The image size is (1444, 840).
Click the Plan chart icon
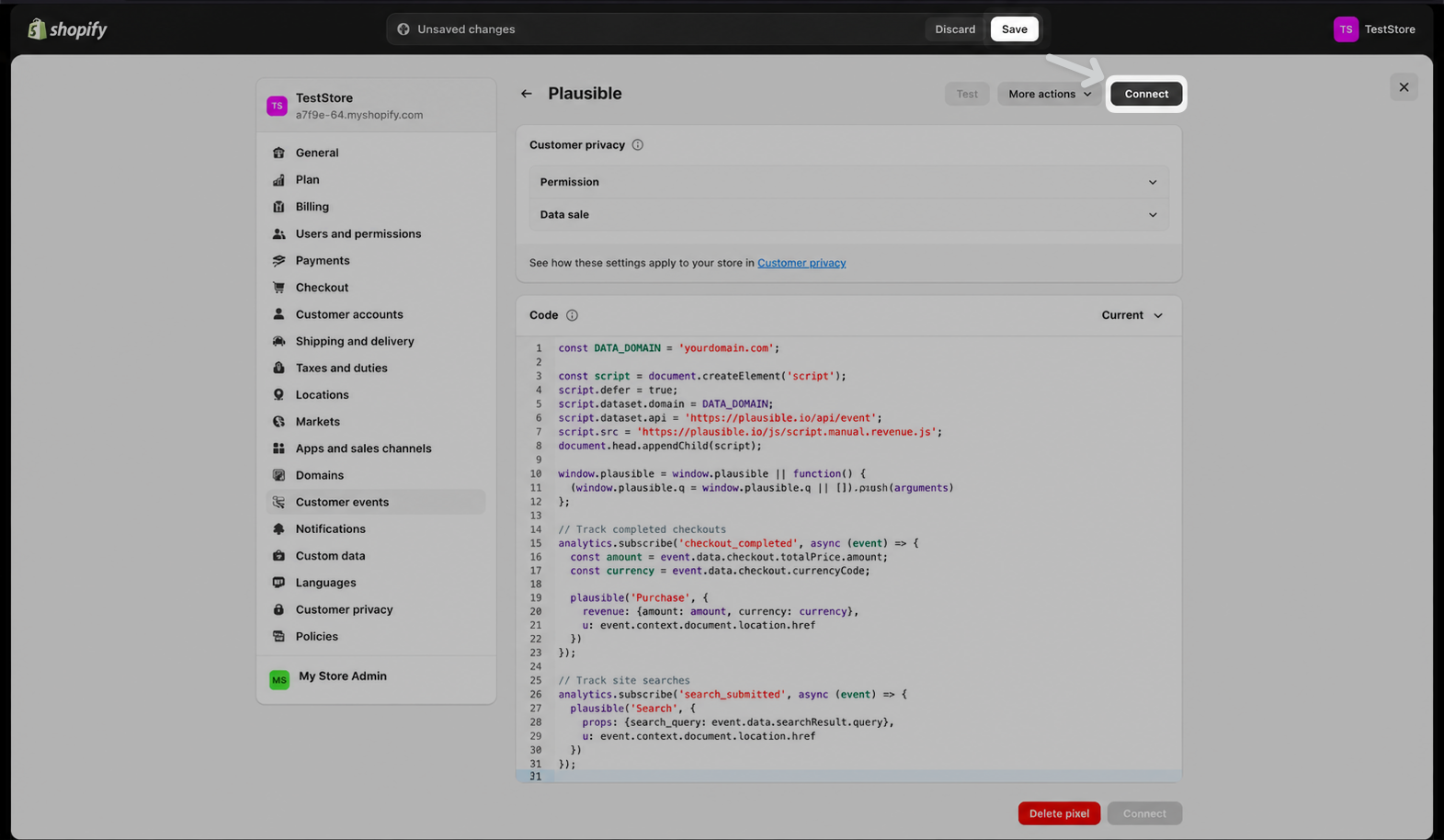(x=279, y=180)
